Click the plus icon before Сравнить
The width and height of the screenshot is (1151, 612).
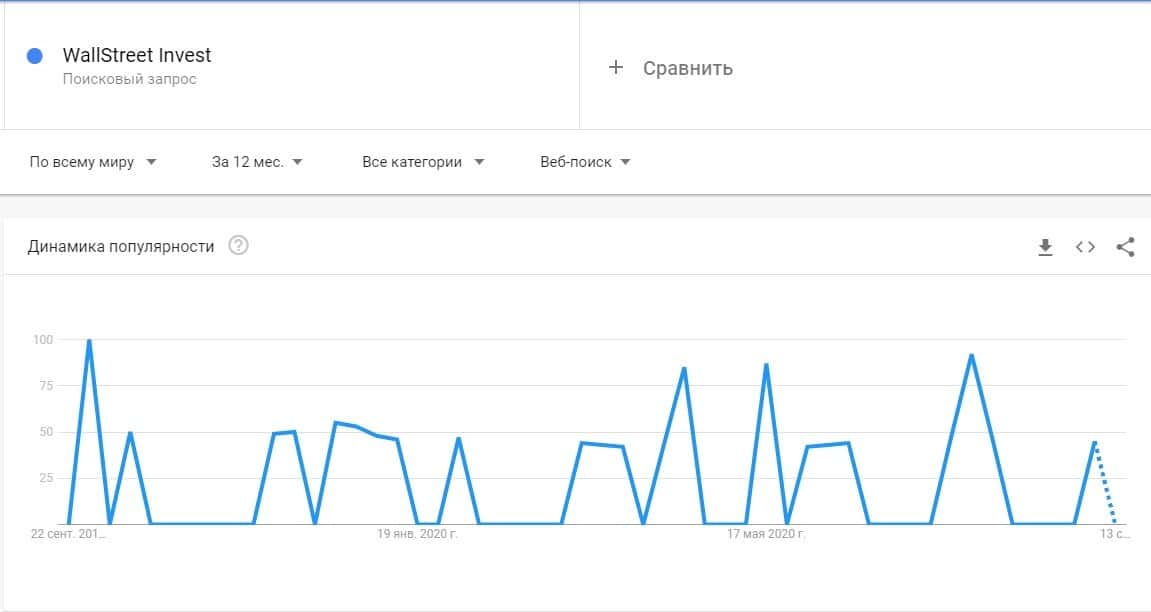[x=616, y=67]
